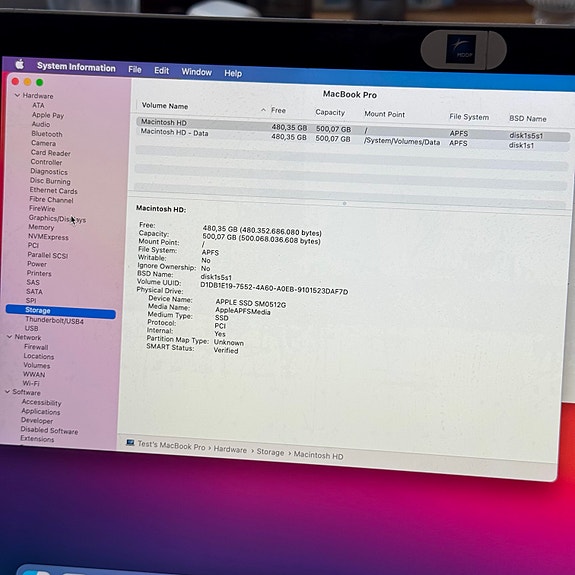Select Disabled Software under Software
This screenshot has height=575, width=575.
coord(49,430)
